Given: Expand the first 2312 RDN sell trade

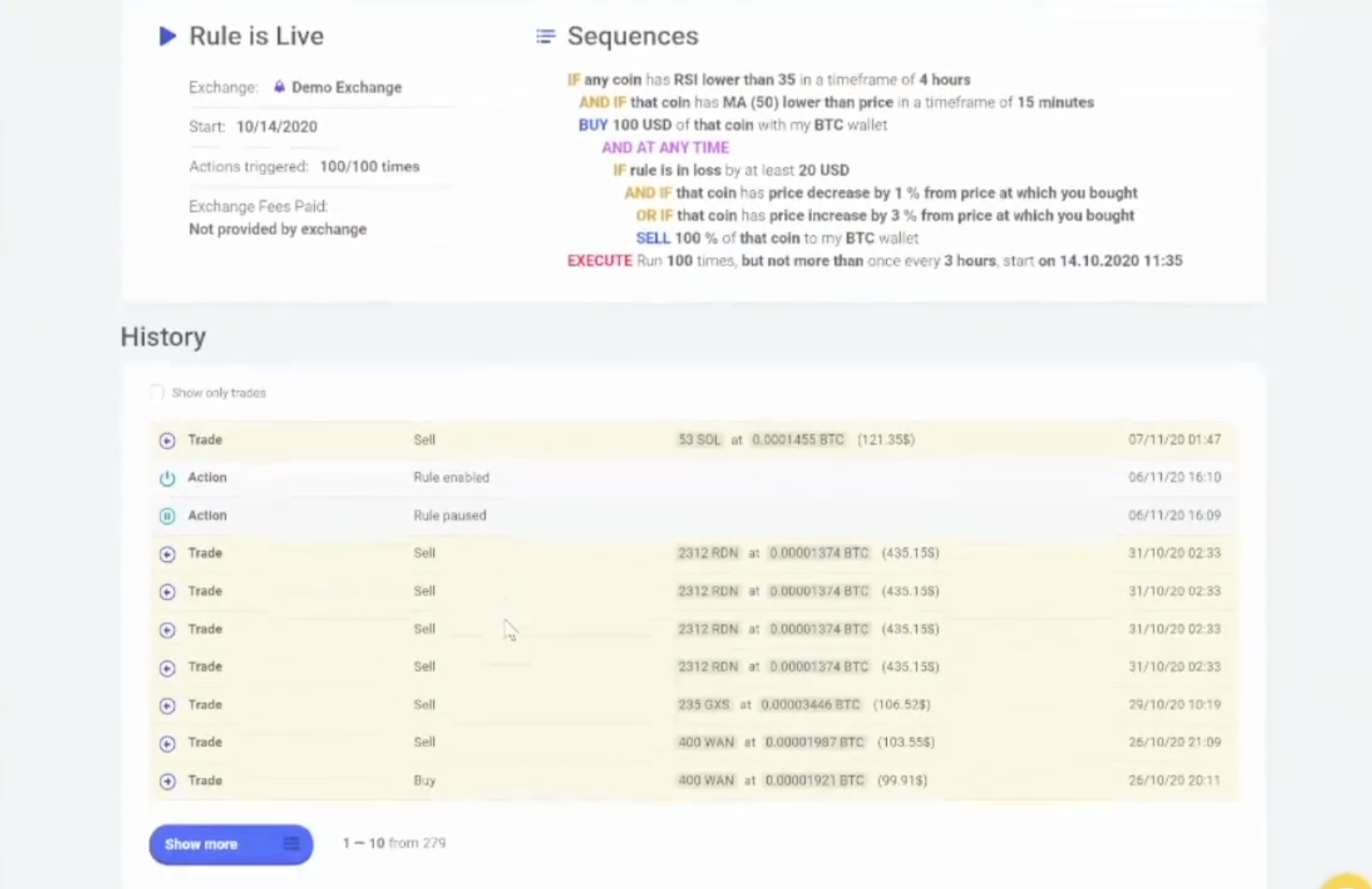Looking at the screenshot, I should 167,554.
